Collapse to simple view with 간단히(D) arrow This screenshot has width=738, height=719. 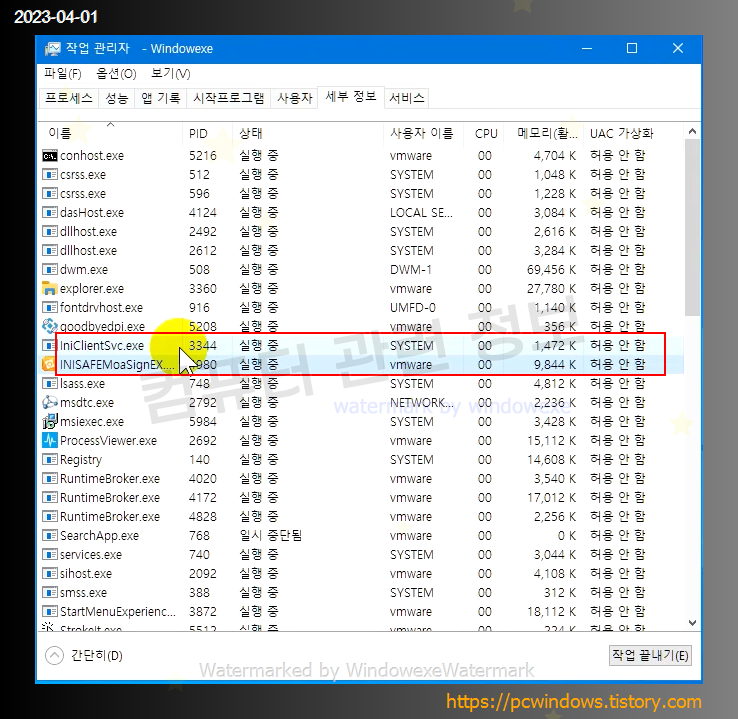pos(54,655)
